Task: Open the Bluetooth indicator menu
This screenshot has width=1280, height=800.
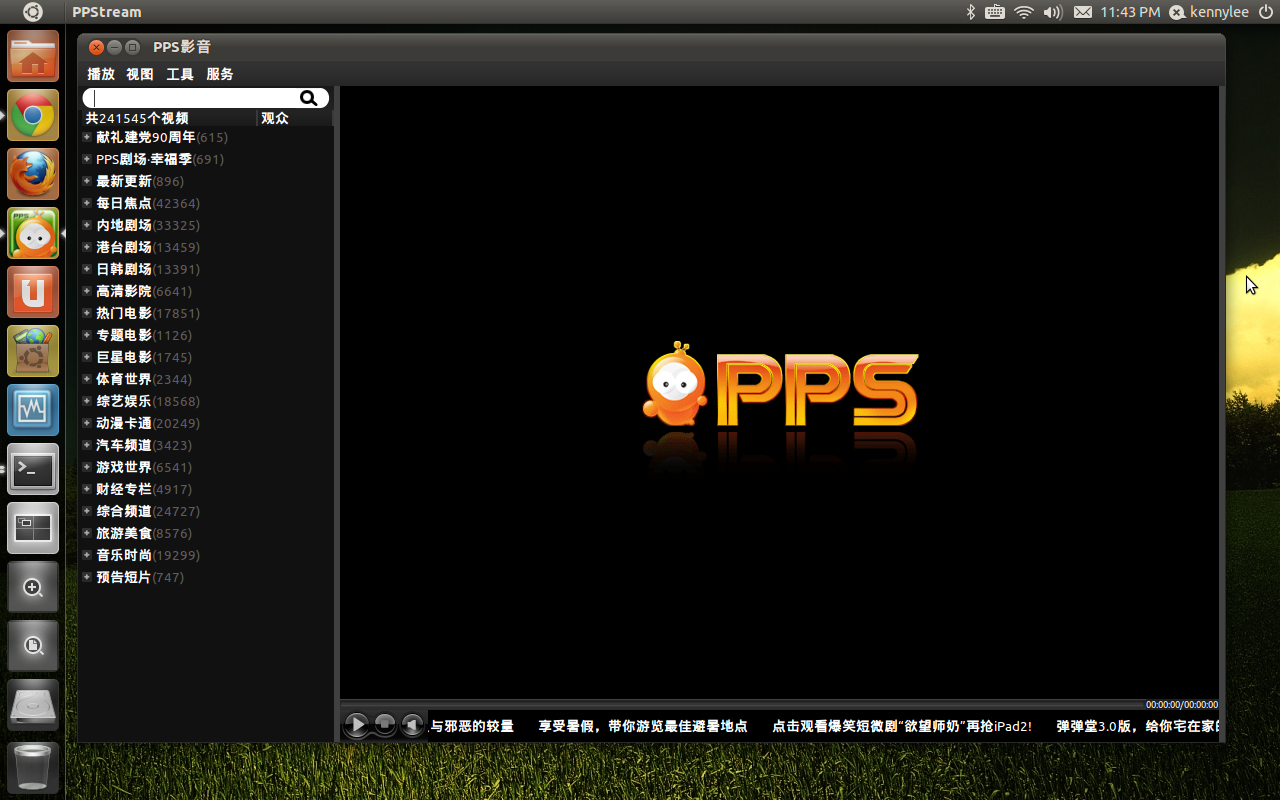Action: [970, 12]
